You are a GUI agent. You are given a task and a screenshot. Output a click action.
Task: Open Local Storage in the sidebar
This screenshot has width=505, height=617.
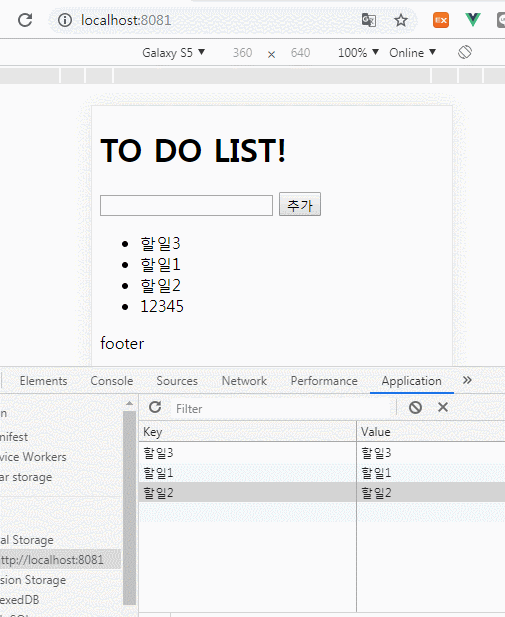pos(27,539)
